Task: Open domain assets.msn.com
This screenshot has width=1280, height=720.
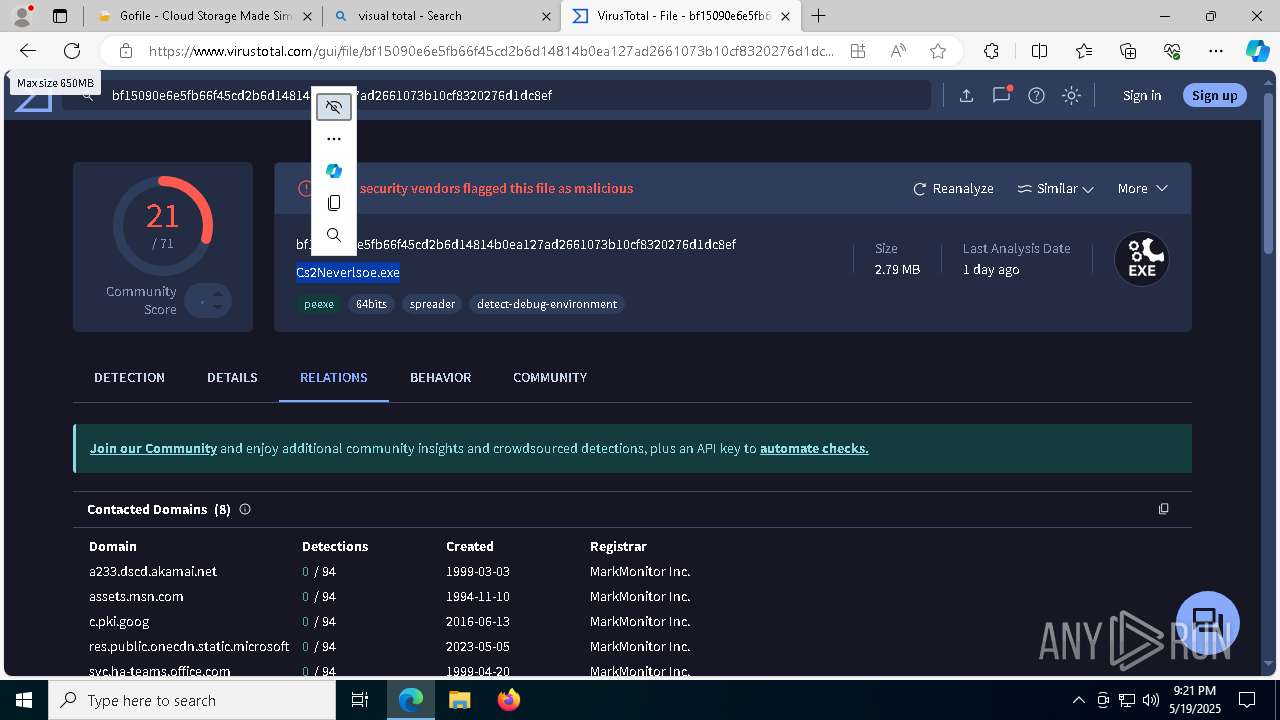Action: point(136,596)
